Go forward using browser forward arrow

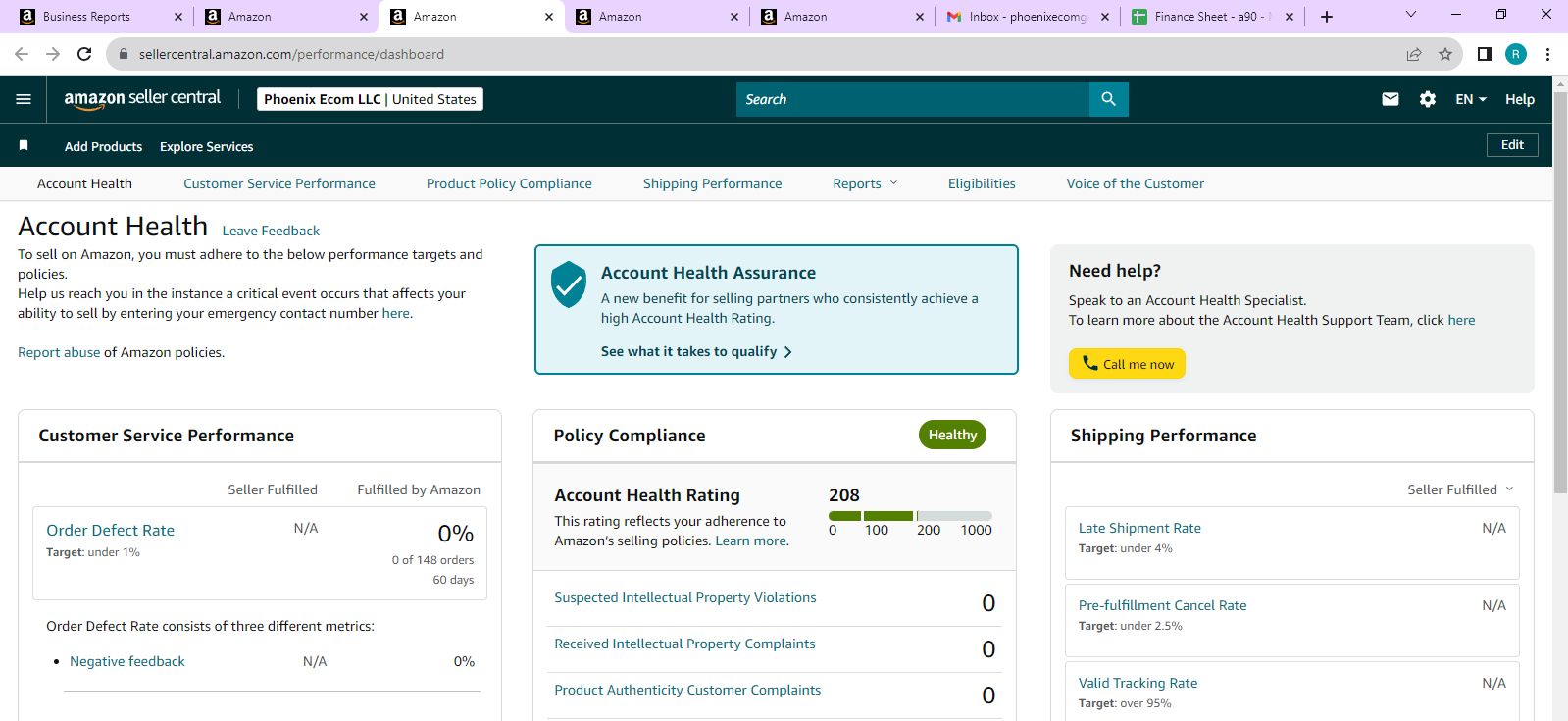[x=53, y=54]
